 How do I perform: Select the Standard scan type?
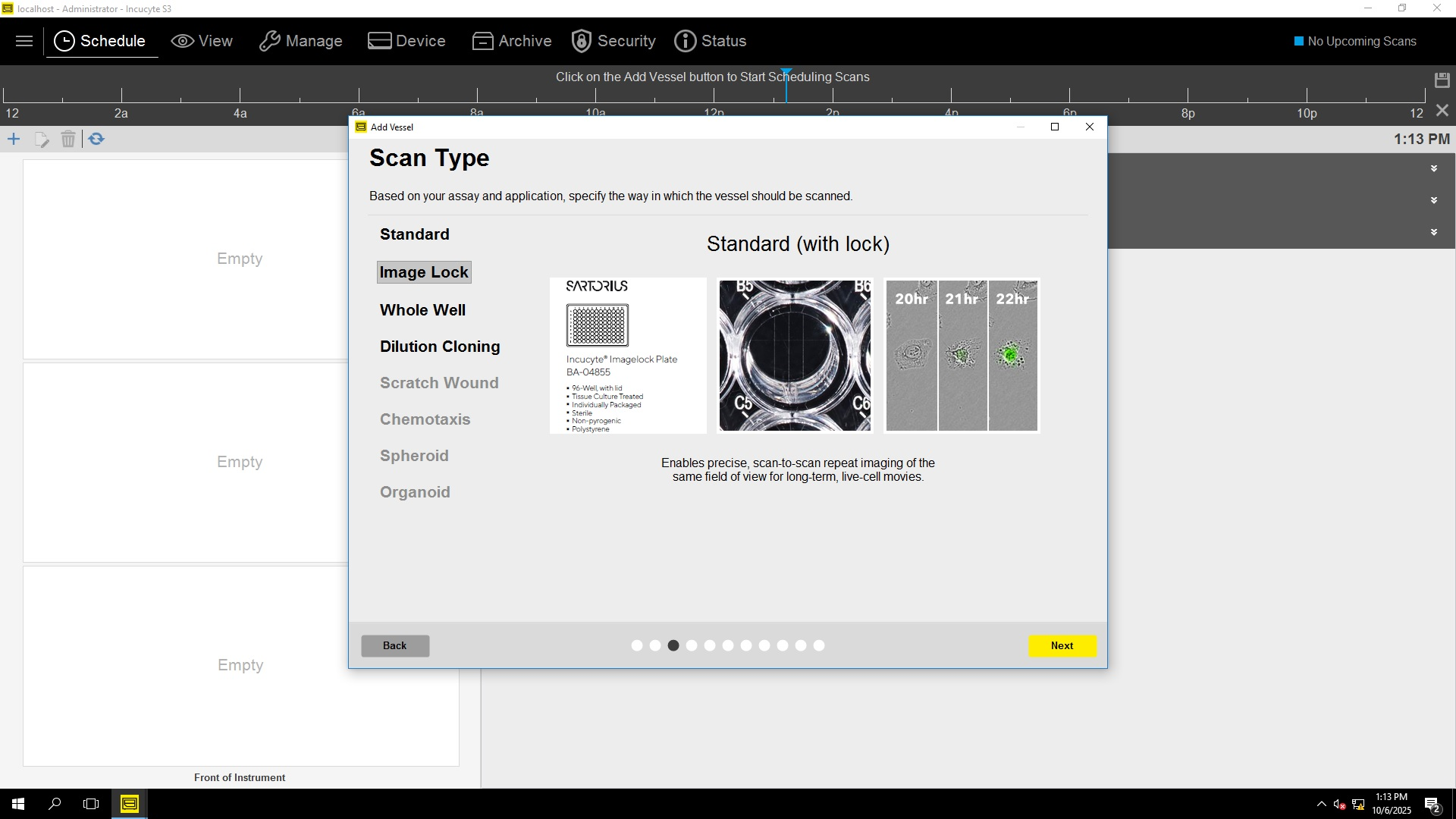click(x=414, y=234)
